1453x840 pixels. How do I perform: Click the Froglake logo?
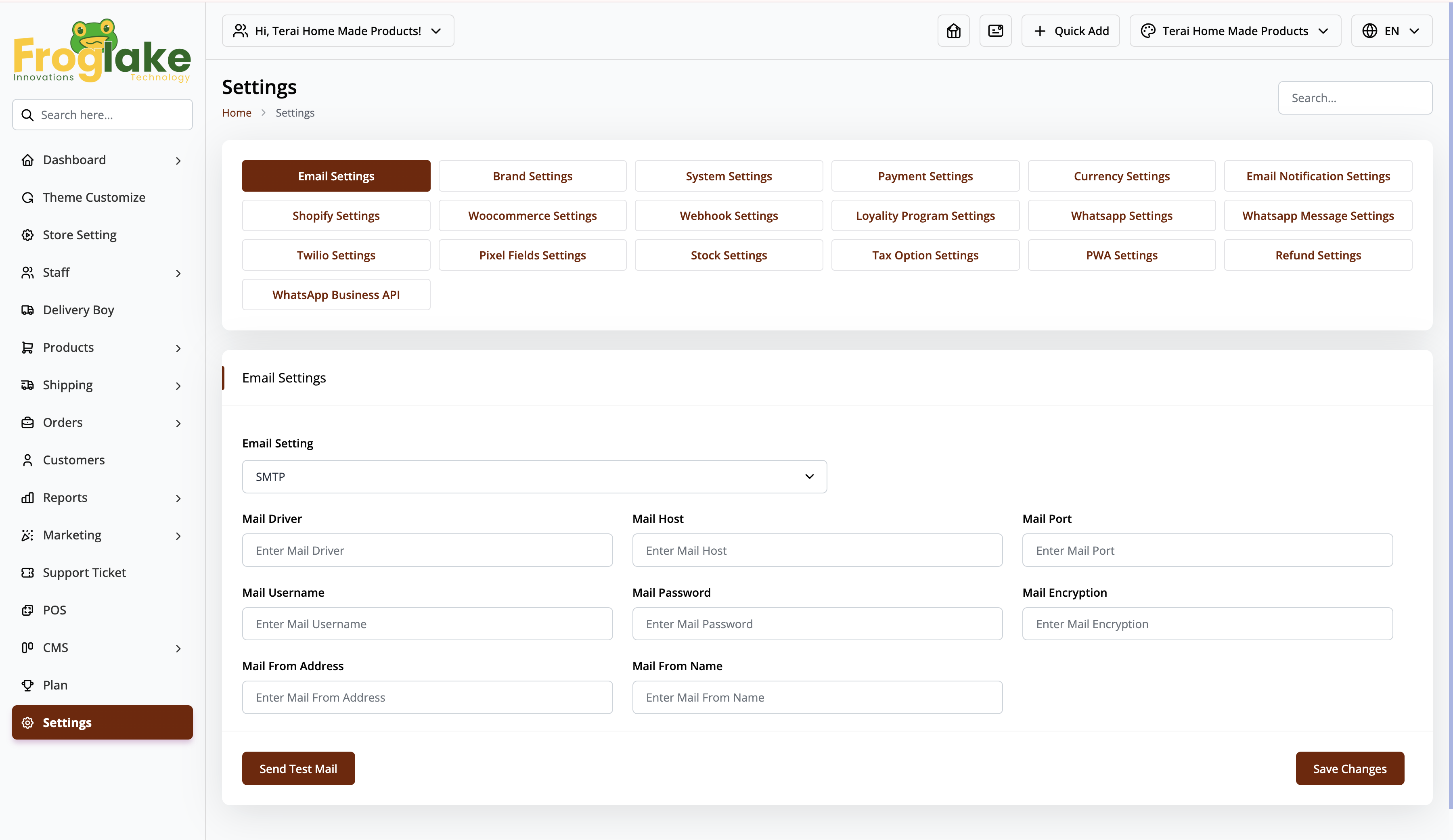point(102,51)
